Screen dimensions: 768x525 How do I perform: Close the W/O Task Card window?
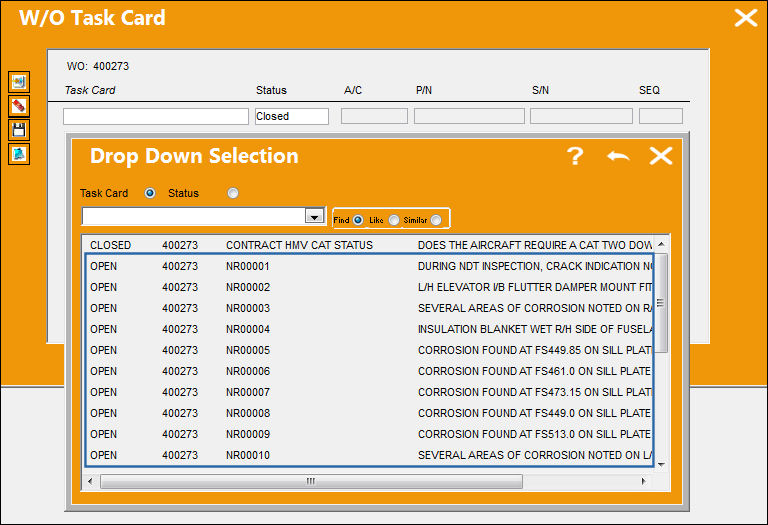pos(745,18)
